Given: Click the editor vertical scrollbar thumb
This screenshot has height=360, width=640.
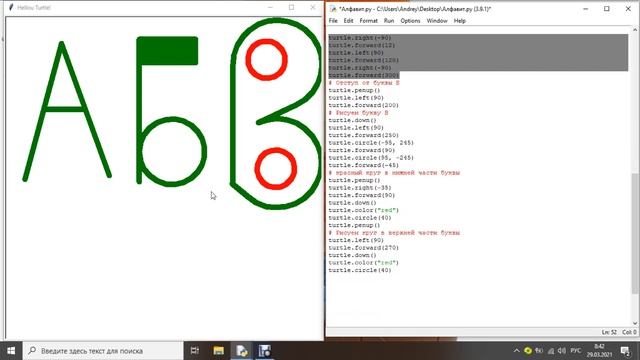Looking at the screenshot, I should point(635,233).
